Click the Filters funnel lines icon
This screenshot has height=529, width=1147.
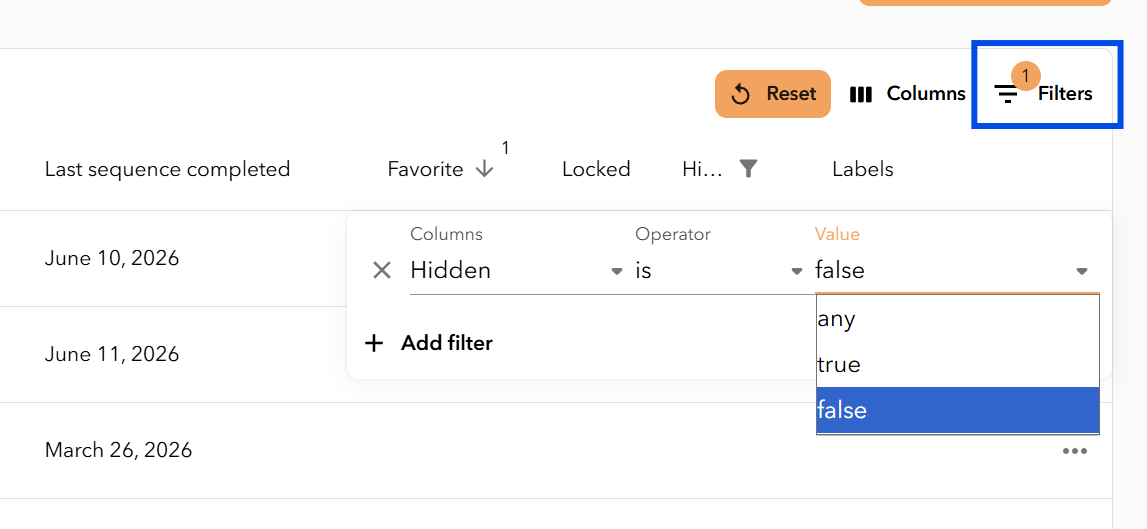coord(1007,94)
